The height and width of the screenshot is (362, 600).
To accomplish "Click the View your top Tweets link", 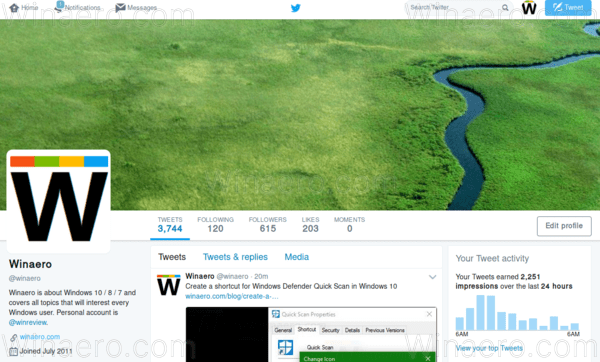I will point(489,348).
